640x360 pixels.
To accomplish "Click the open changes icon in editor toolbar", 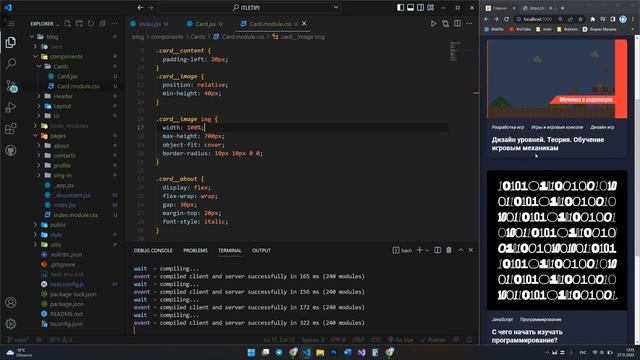I will coord(445,24).
